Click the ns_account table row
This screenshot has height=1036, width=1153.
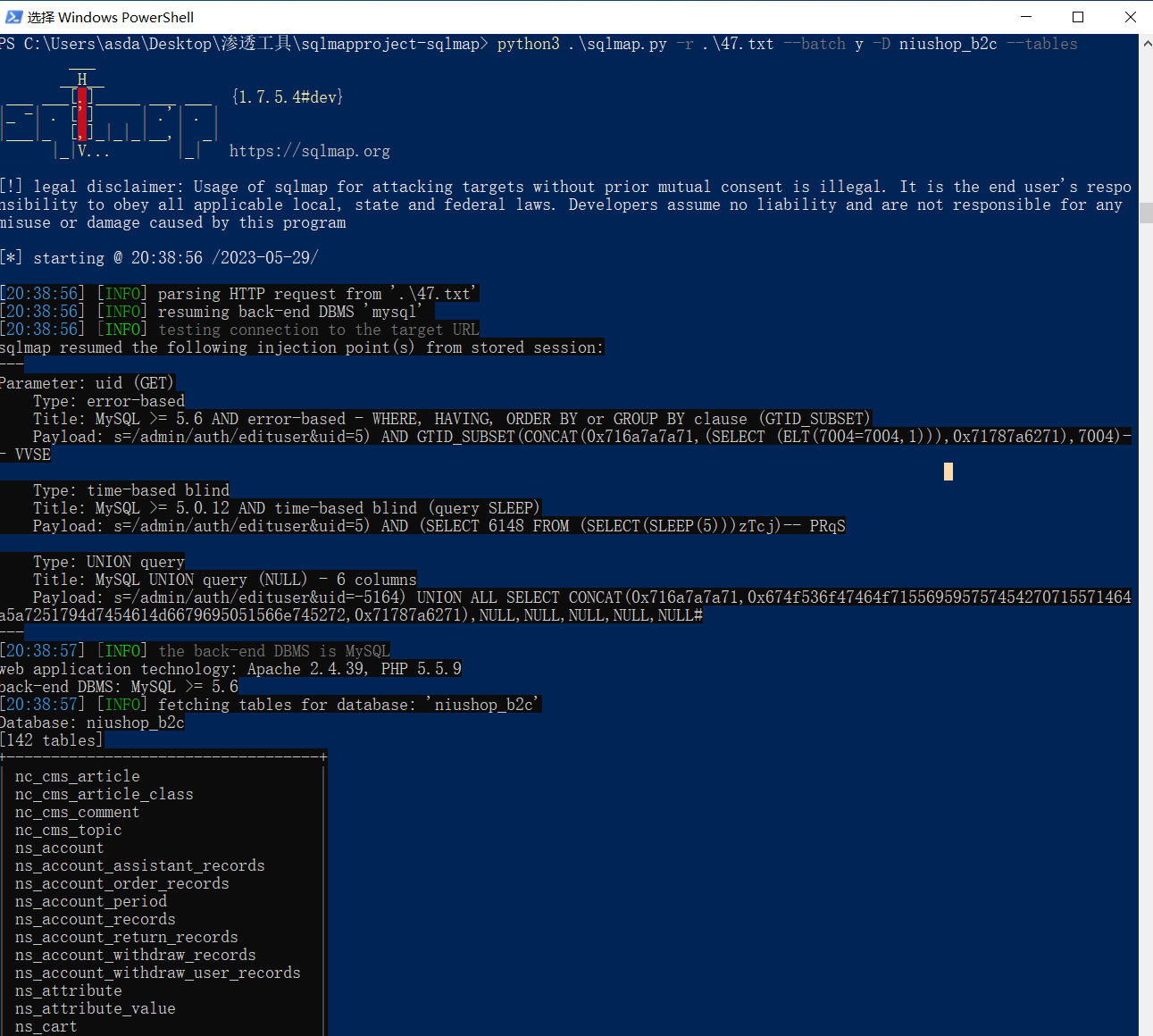point(60,848)
